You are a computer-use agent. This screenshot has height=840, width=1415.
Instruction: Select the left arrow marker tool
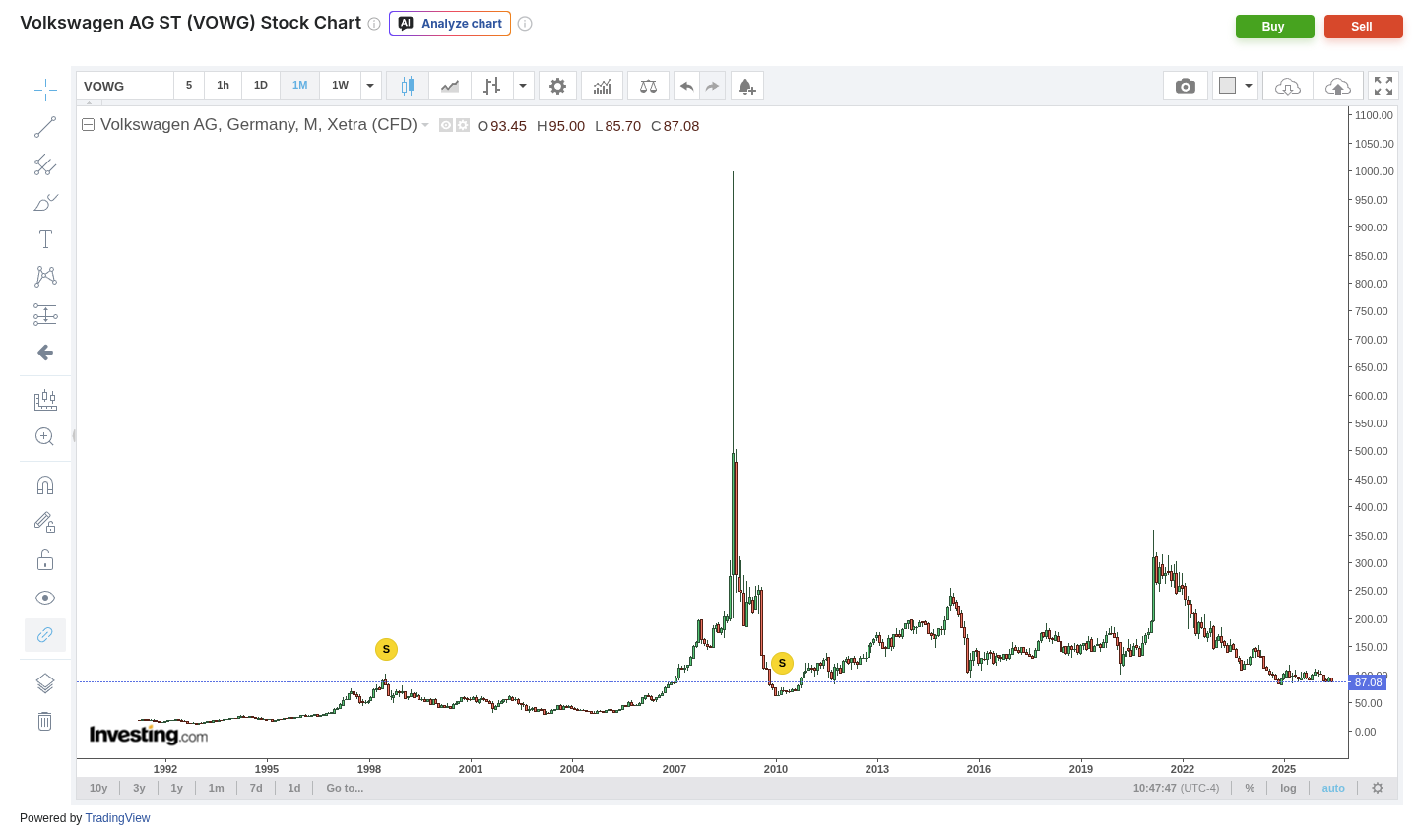(45, 353)
